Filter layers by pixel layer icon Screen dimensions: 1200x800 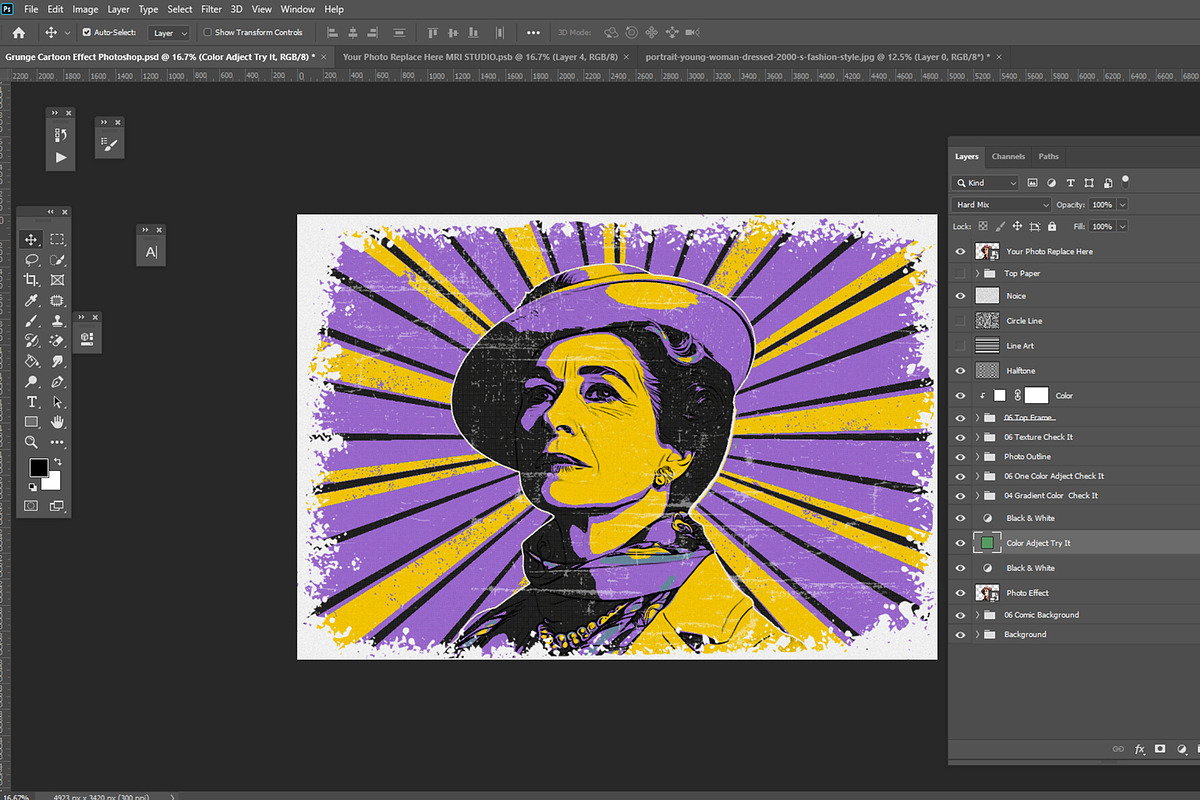[x=1032, y=183]
